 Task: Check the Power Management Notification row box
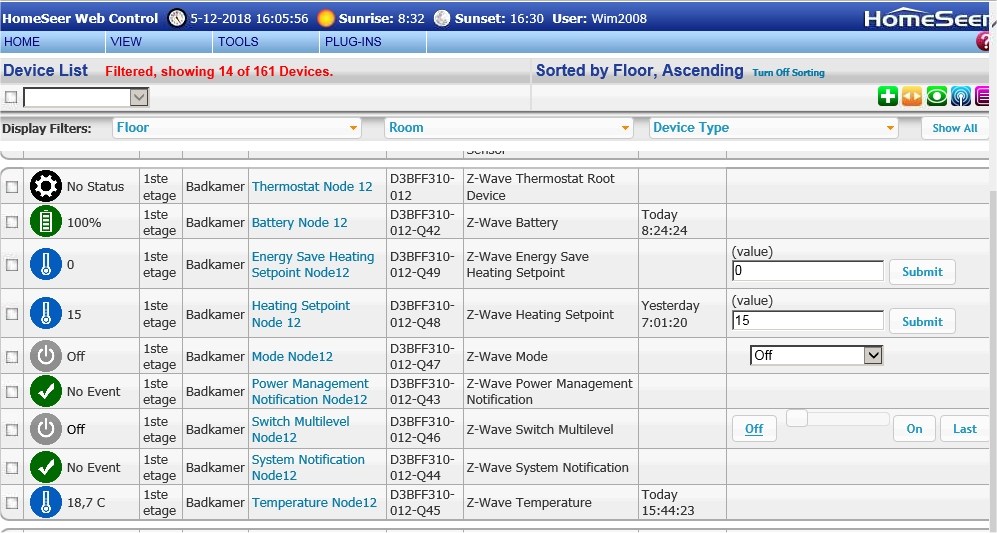(12, 392)
